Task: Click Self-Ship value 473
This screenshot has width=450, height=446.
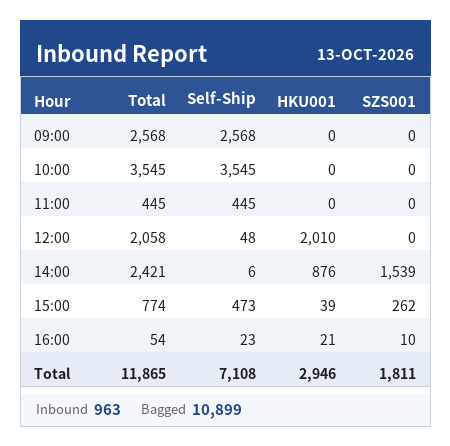Action: [244, 306]
